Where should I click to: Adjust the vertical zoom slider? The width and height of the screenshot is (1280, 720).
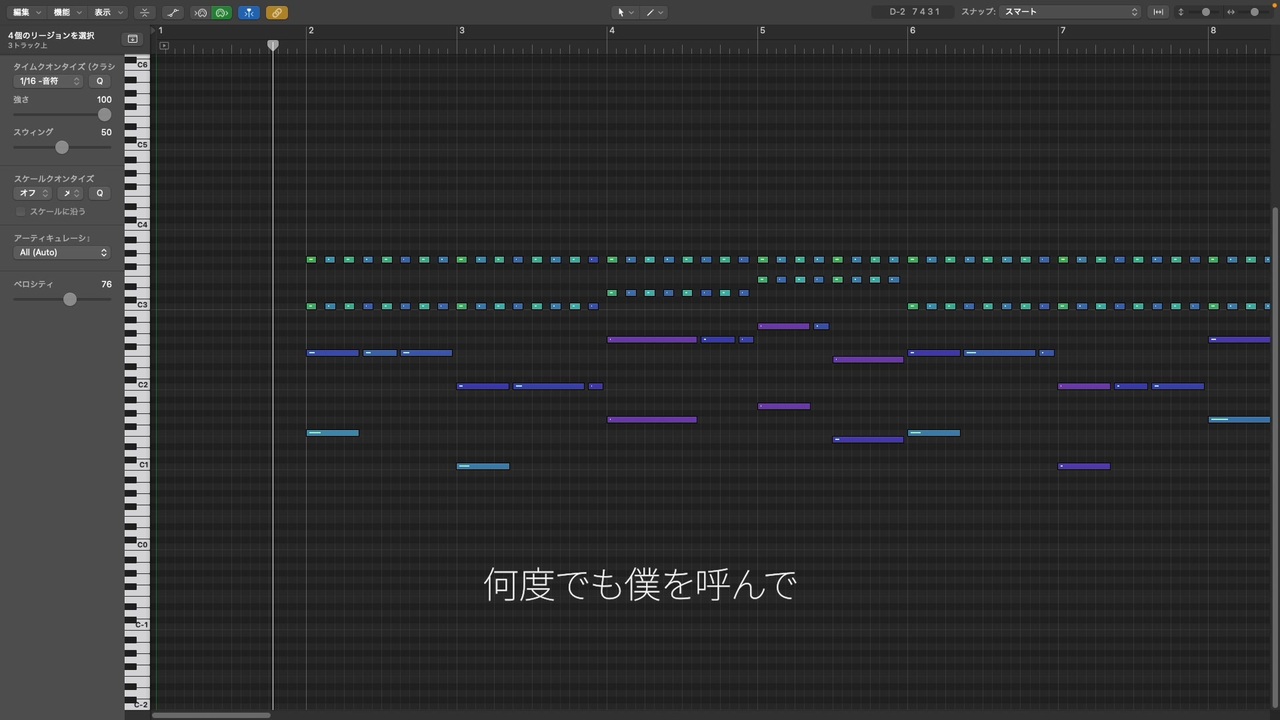pyautogui.click(x=1205, y=12)
